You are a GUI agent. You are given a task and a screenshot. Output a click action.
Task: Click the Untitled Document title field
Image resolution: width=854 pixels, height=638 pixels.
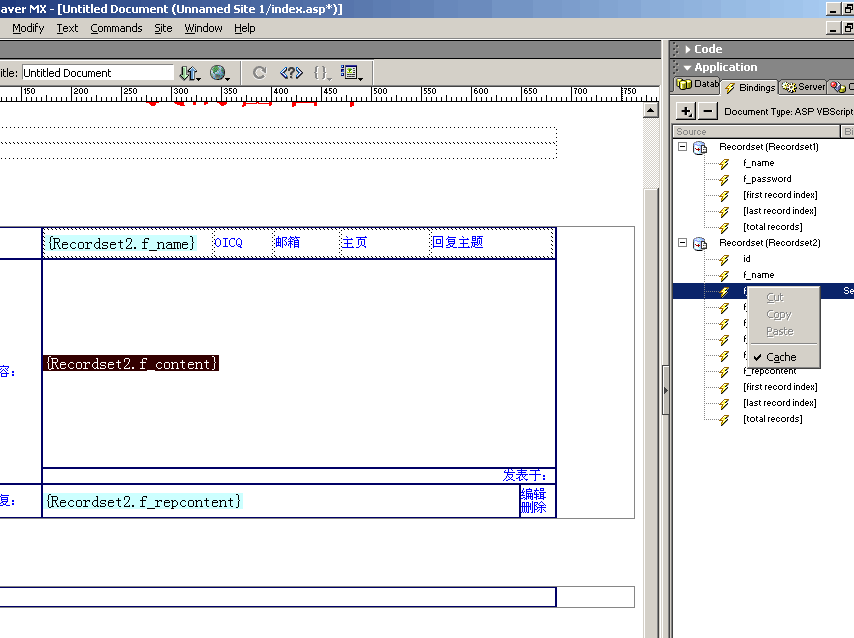click(97, 73)
